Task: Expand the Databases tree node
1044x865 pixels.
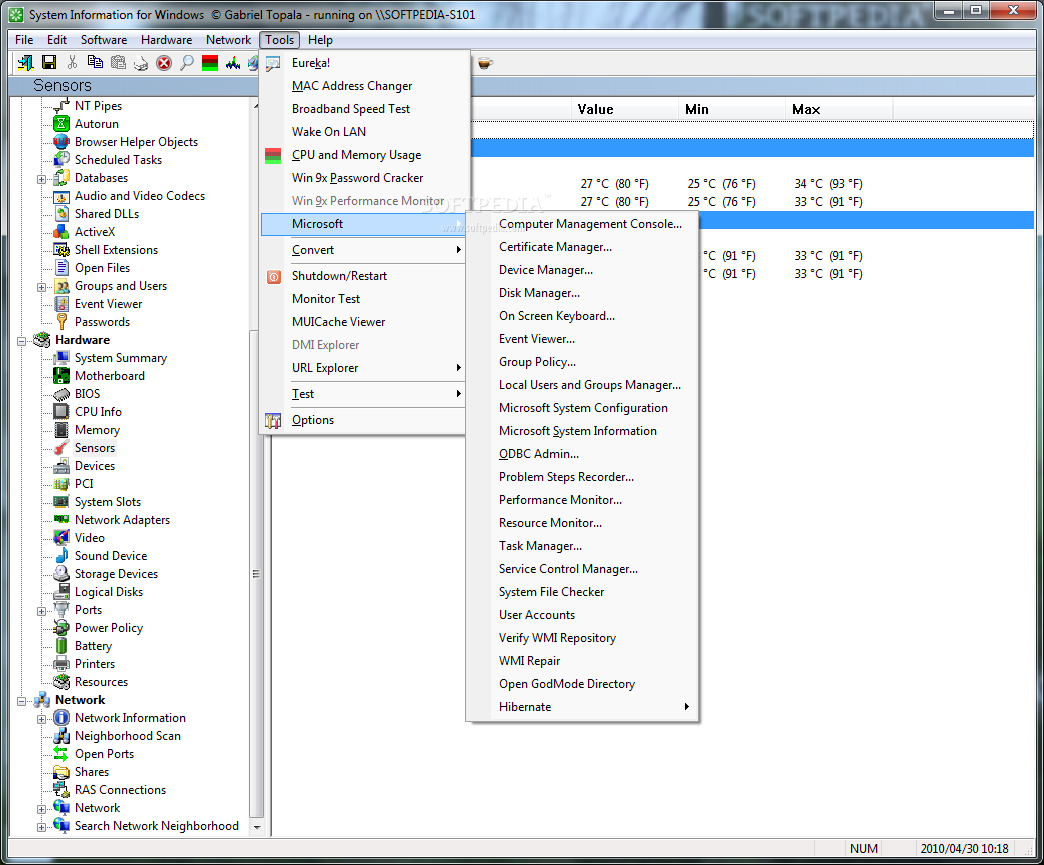Action: [x=41, y=178]
